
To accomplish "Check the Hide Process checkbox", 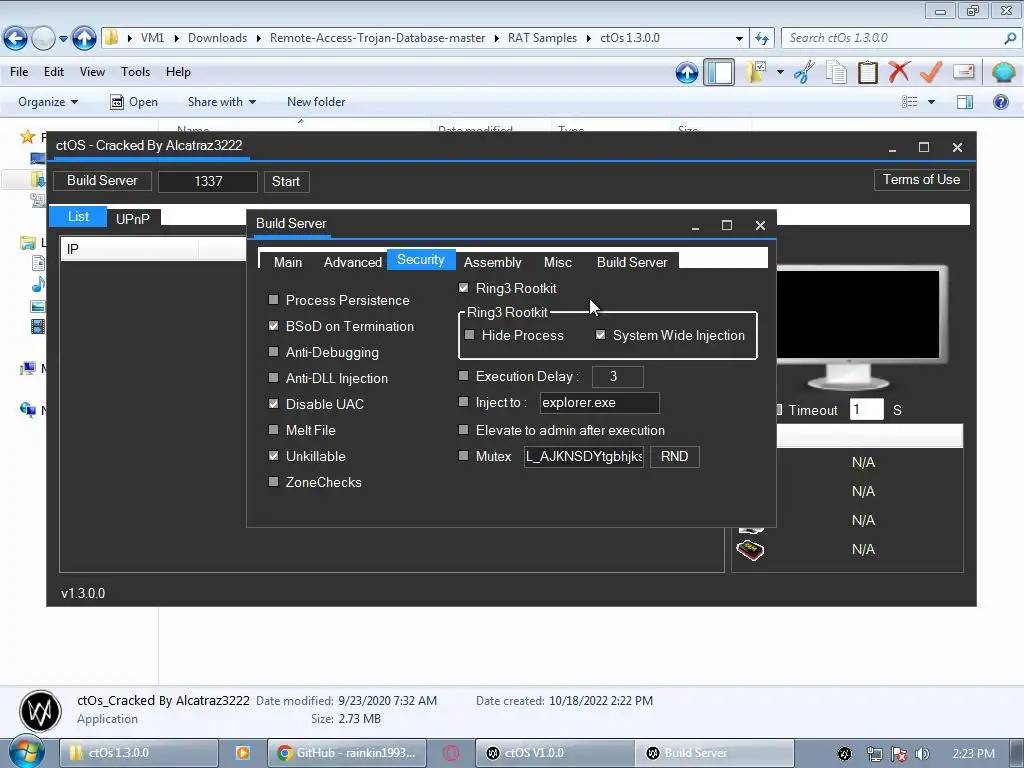I will tap(470, 335).
